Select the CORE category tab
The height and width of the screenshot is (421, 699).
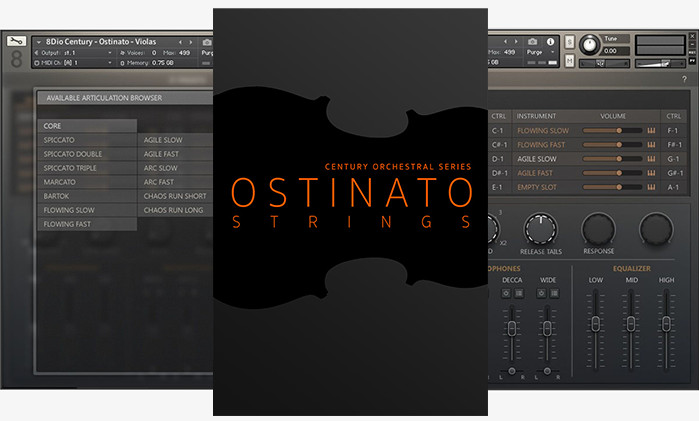tap(87, 126)
